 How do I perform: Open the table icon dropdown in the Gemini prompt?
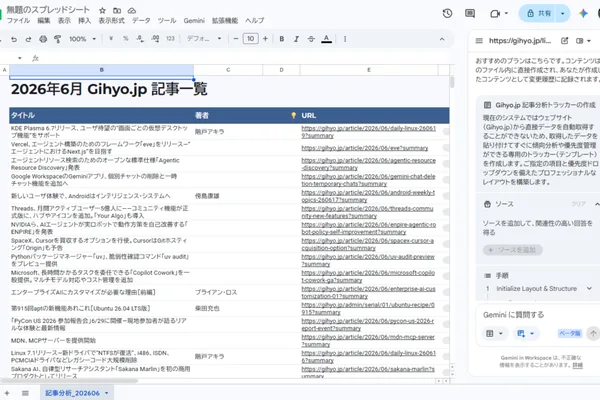click(x=494, y=333)
